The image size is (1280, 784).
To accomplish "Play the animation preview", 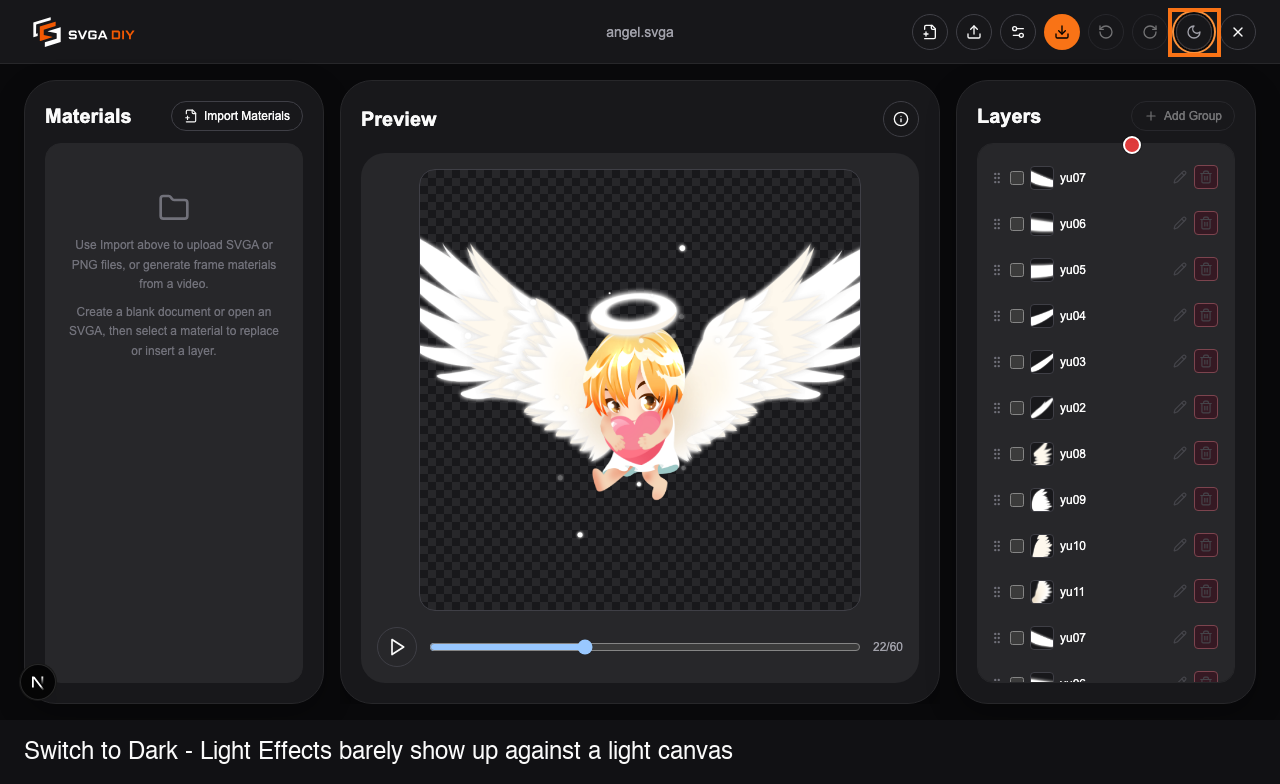I will (x=397, y=647).
